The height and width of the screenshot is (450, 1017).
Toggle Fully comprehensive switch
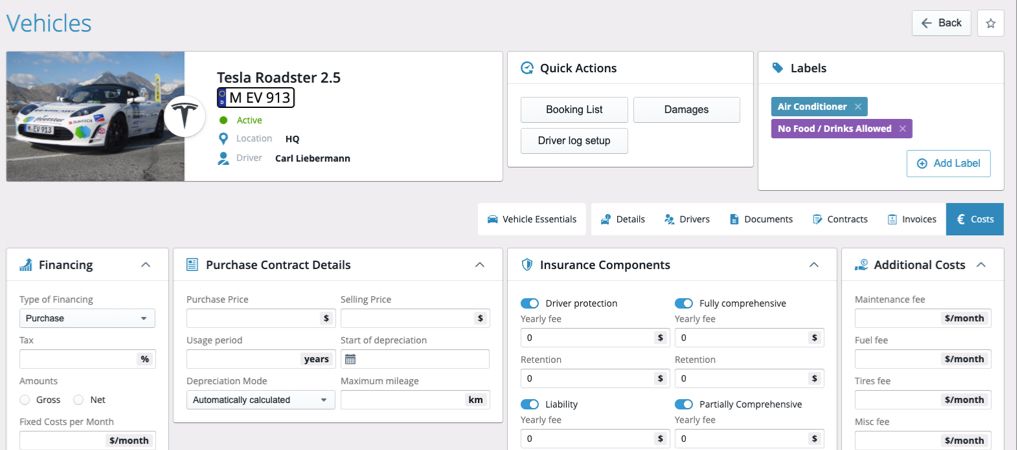pos(684,303)
